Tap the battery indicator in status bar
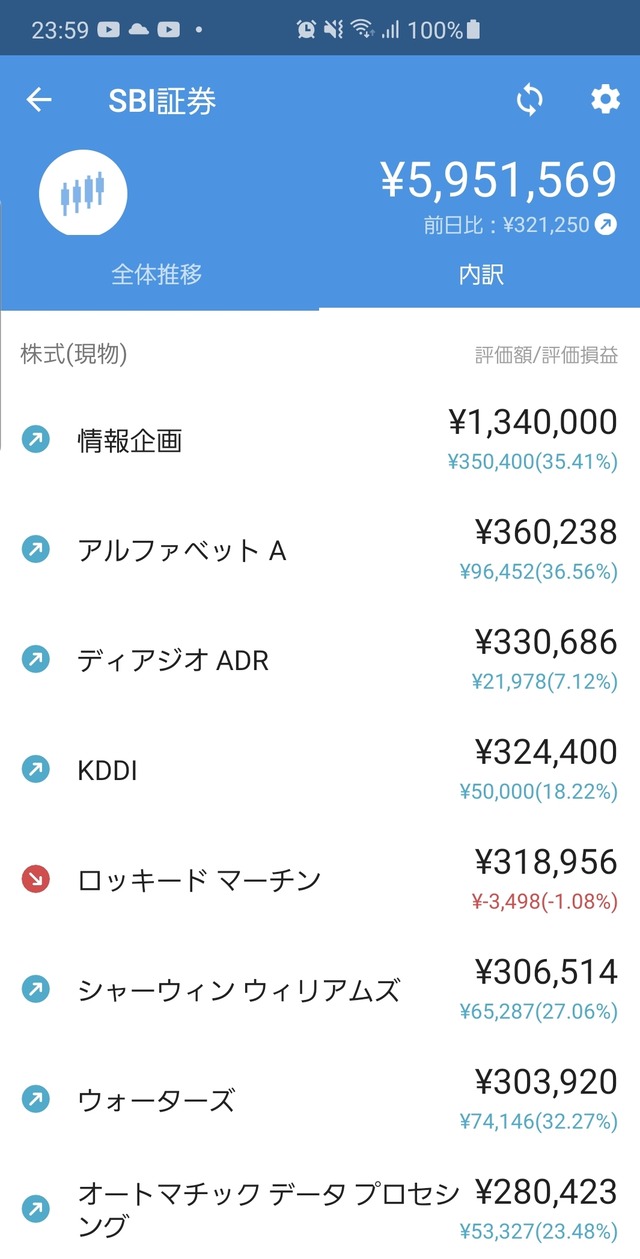Viewport: 640px width, 1259px height. (473, 30)
